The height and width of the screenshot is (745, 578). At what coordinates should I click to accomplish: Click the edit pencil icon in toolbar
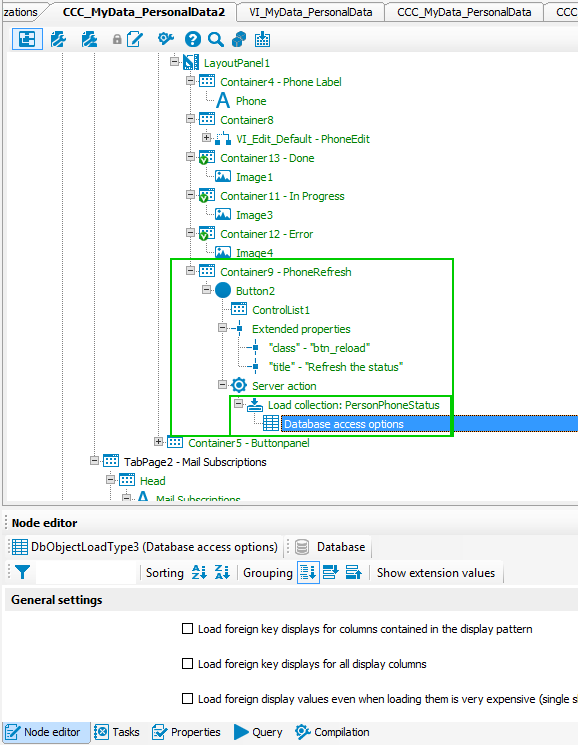134,39
